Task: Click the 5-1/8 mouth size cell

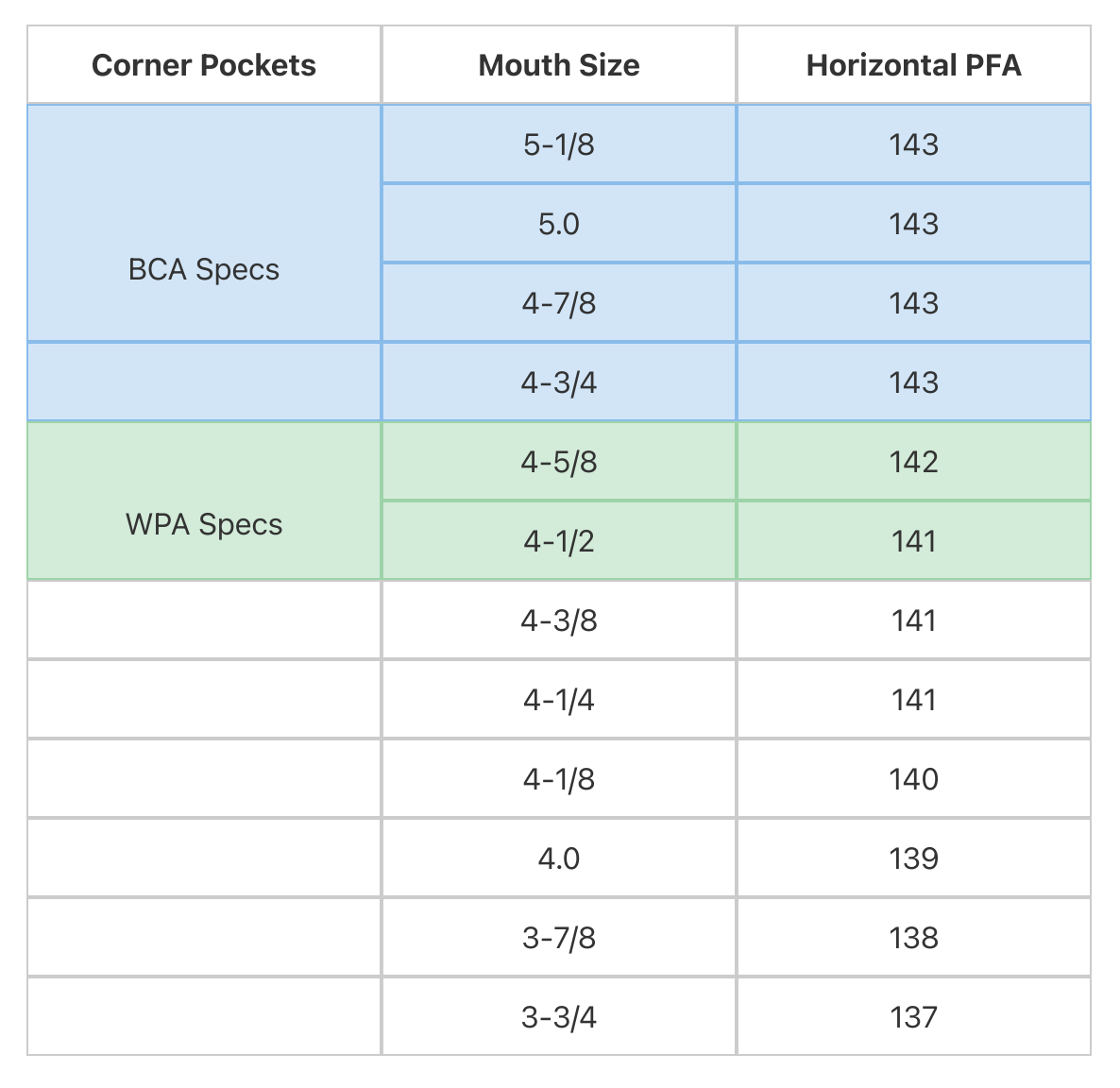Action: click(x=559, y=144)
